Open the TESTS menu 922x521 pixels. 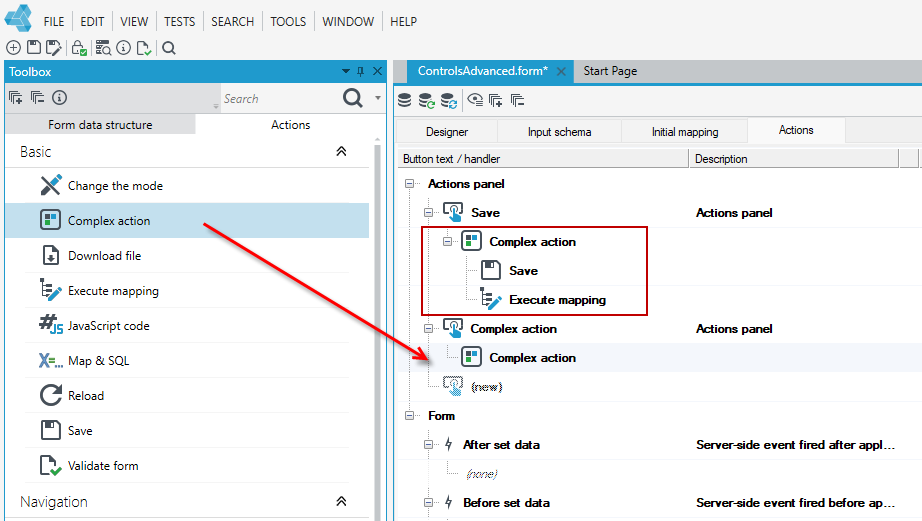pyautogui.click(x=179, y=22)
